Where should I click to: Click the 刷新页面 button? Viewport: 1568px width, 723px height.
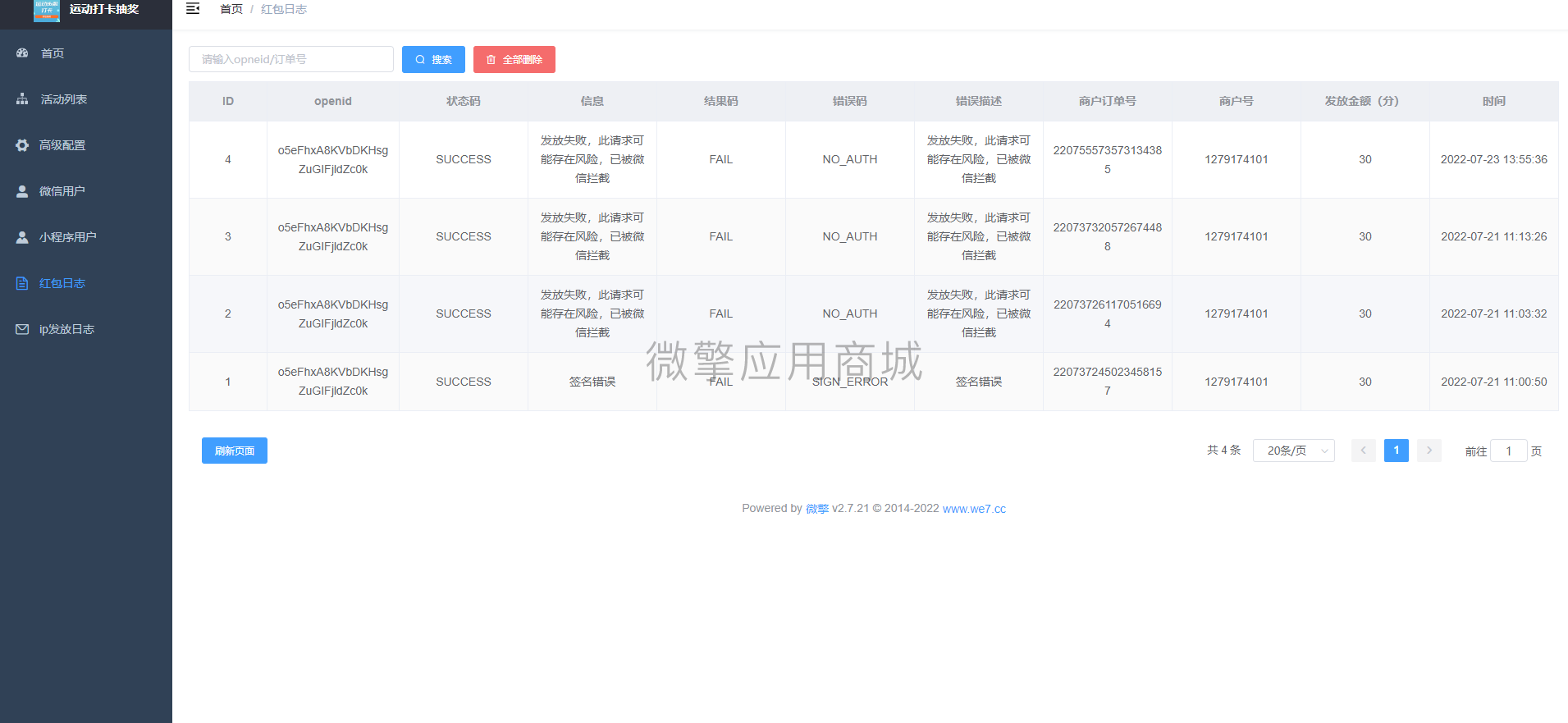(235, 451)
